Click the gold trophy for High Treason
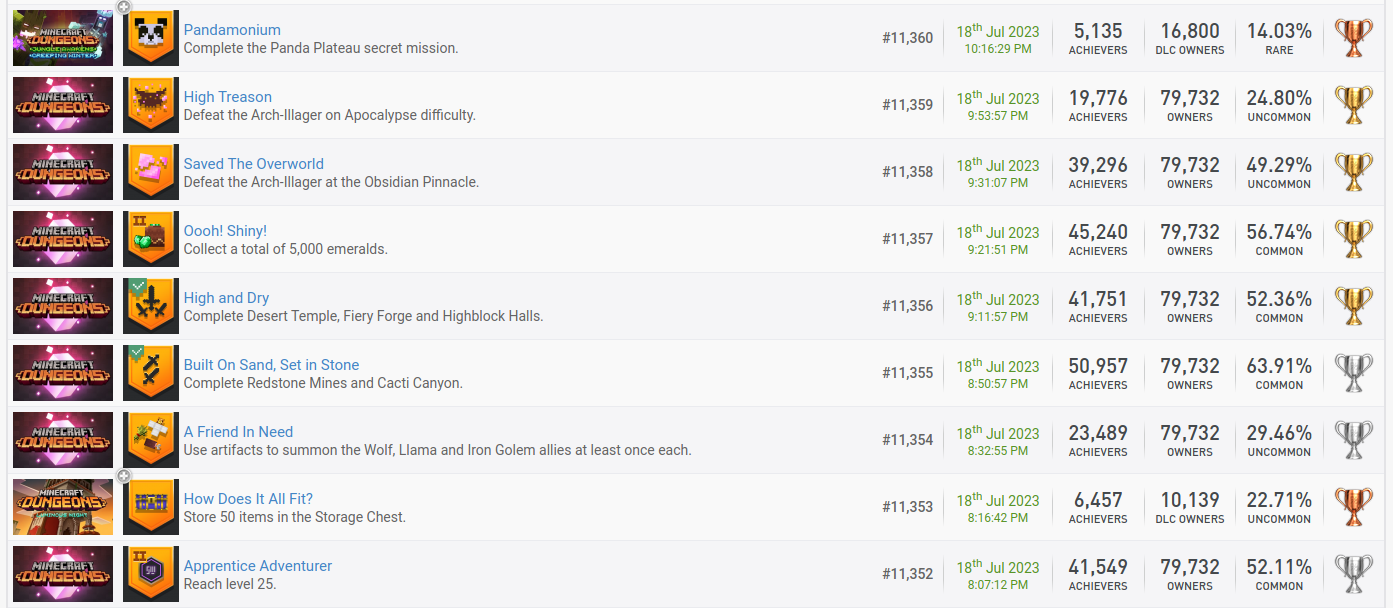Viewport: 1393px width, 608px height. point(1355,105)
